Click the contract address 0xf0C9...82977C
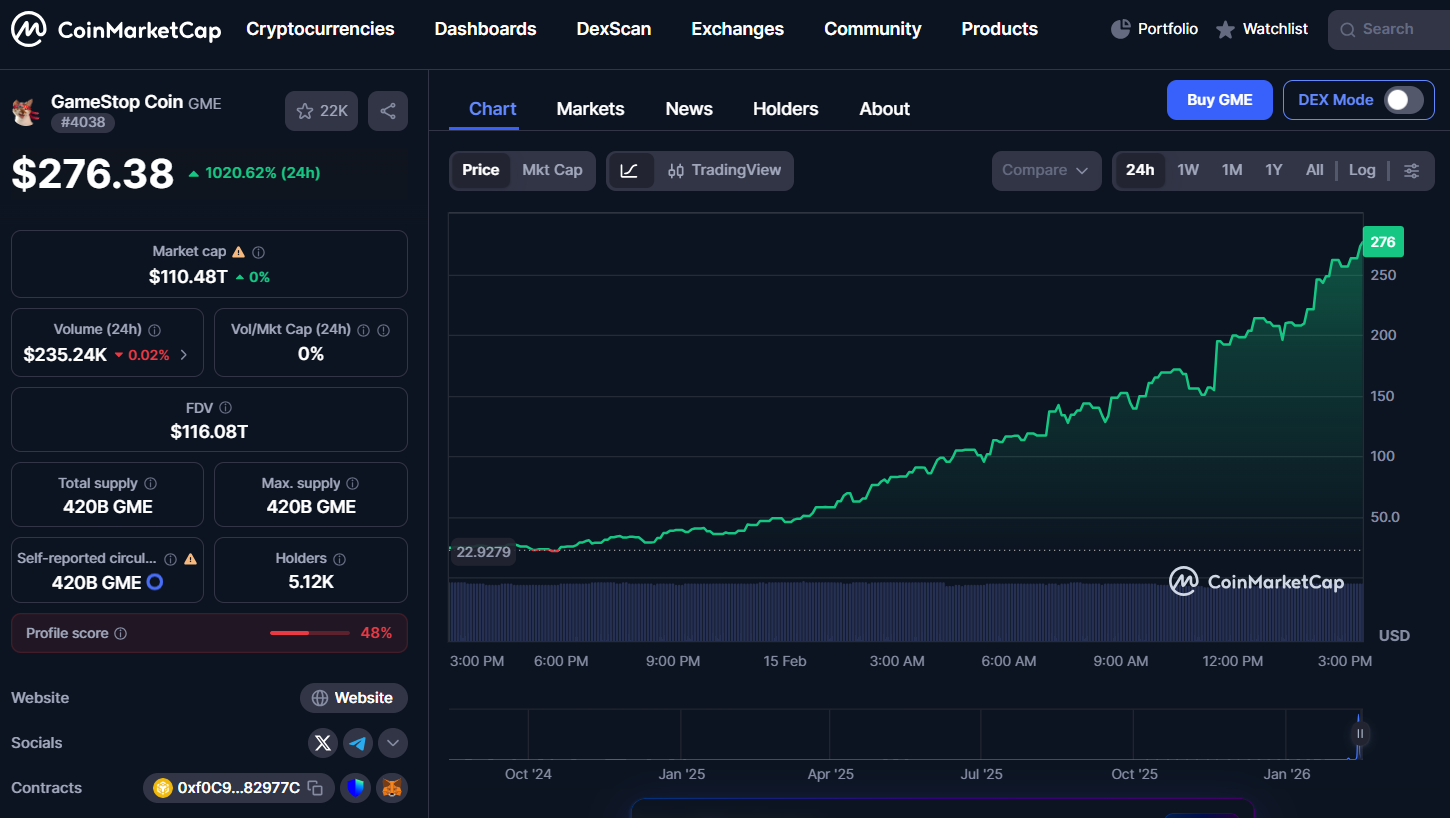Viewport: 1450px width, 818px height. click(238, 788)
